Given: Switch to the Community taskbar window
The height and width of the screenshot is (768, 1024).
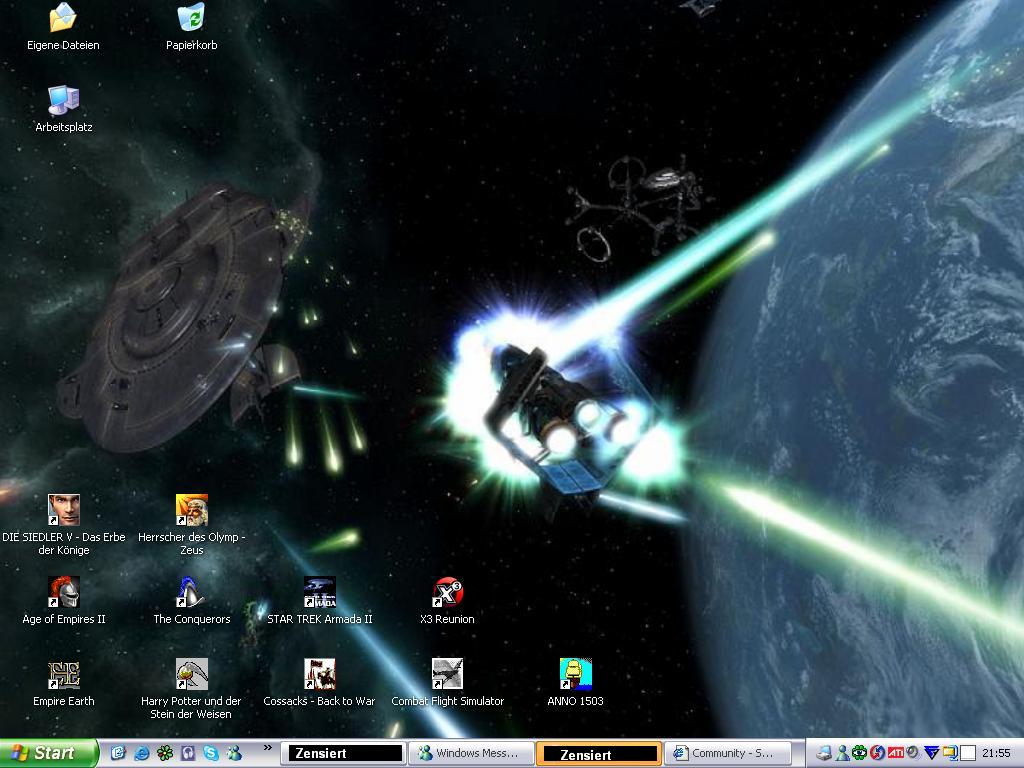Looking at the screenshot, I should click(x=727, y=753).
